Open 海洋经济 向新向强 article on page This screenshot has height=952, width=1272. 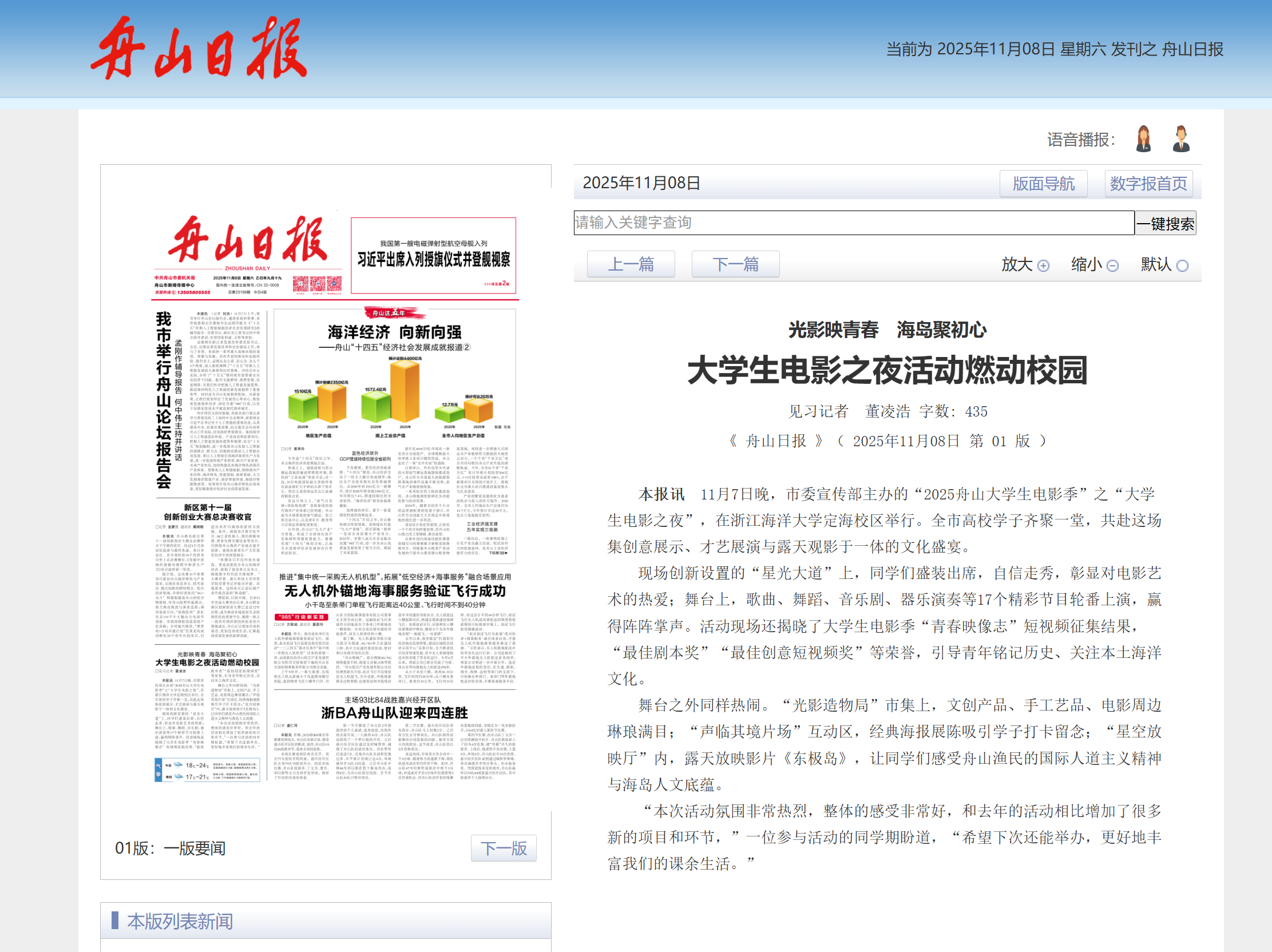tap(394, 332)
